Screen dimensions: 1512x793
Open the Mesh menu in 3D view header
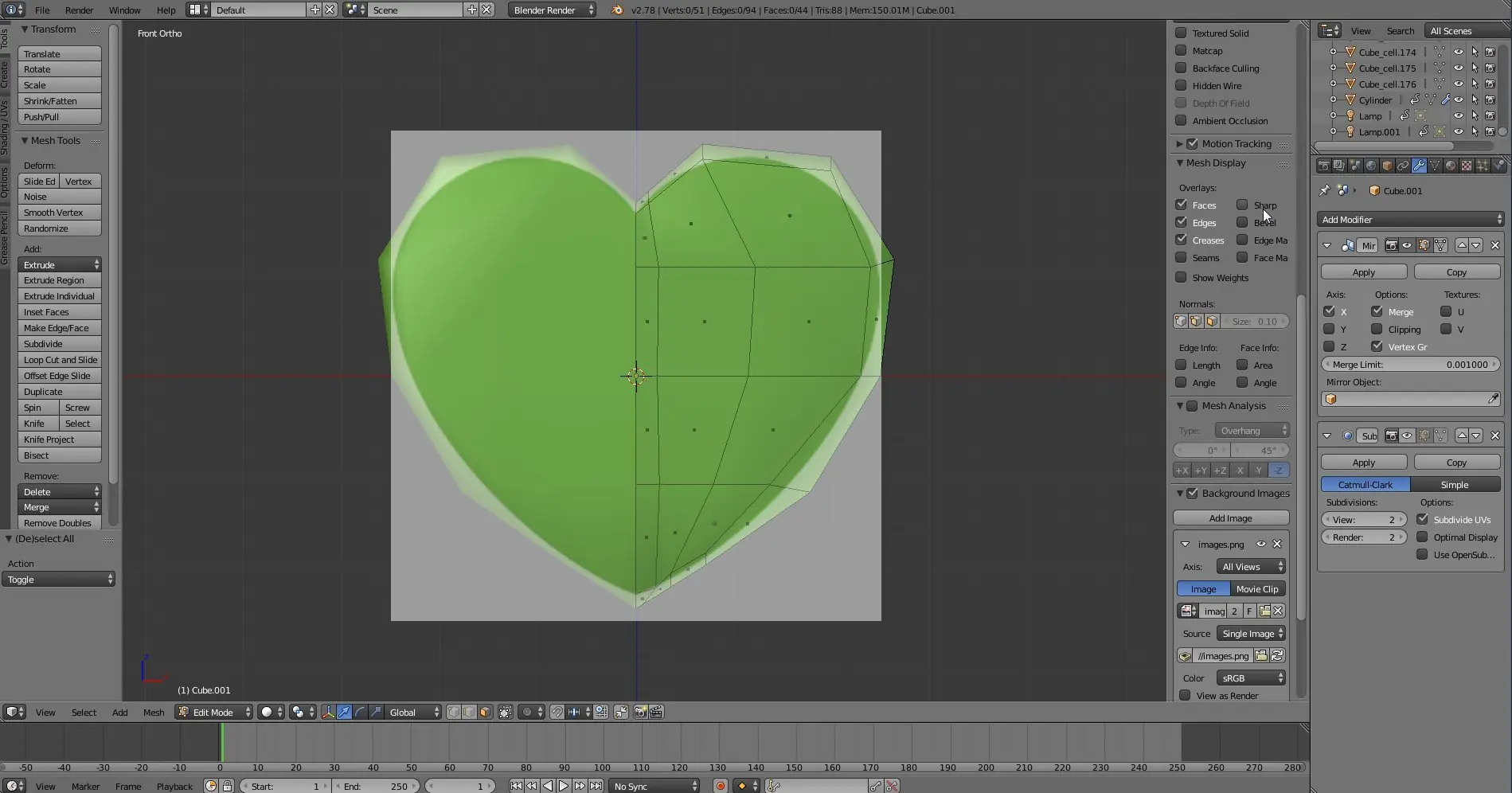pos(154,712)
